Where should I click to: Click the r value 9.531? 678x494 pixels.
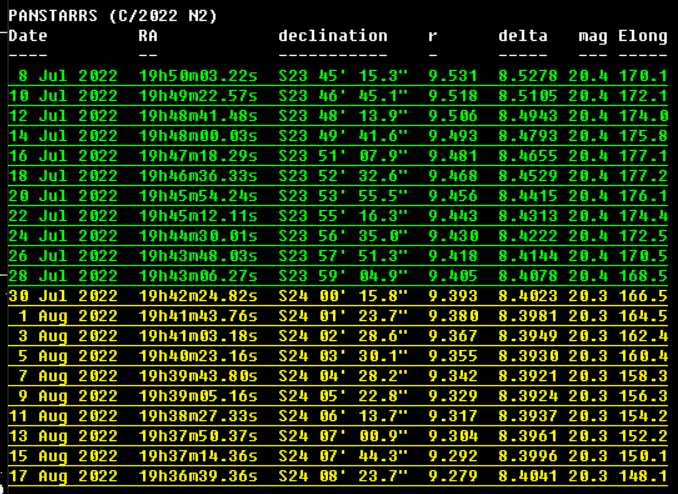click(447, 76)
